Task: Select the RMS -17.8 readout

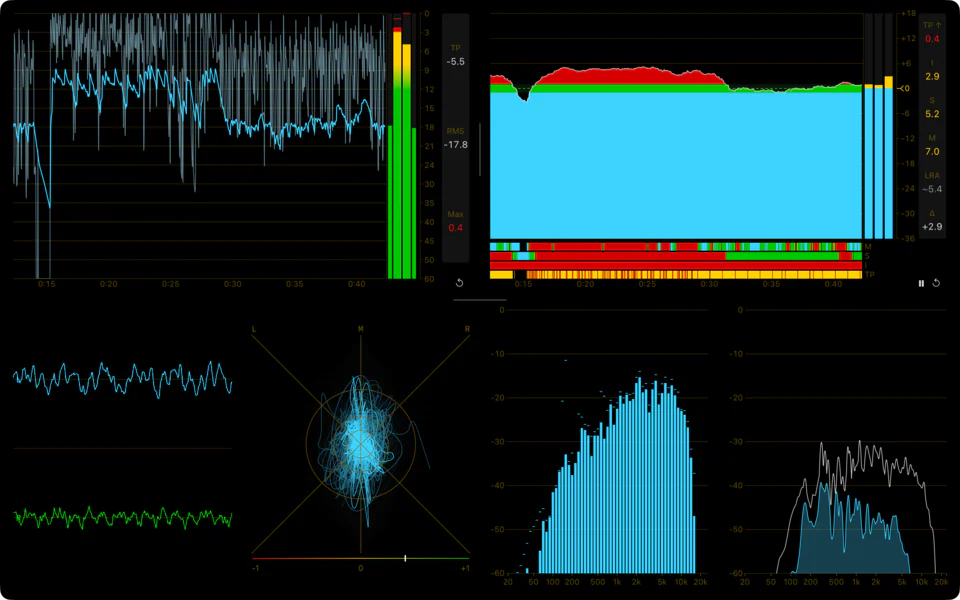Action: (455, 138)
